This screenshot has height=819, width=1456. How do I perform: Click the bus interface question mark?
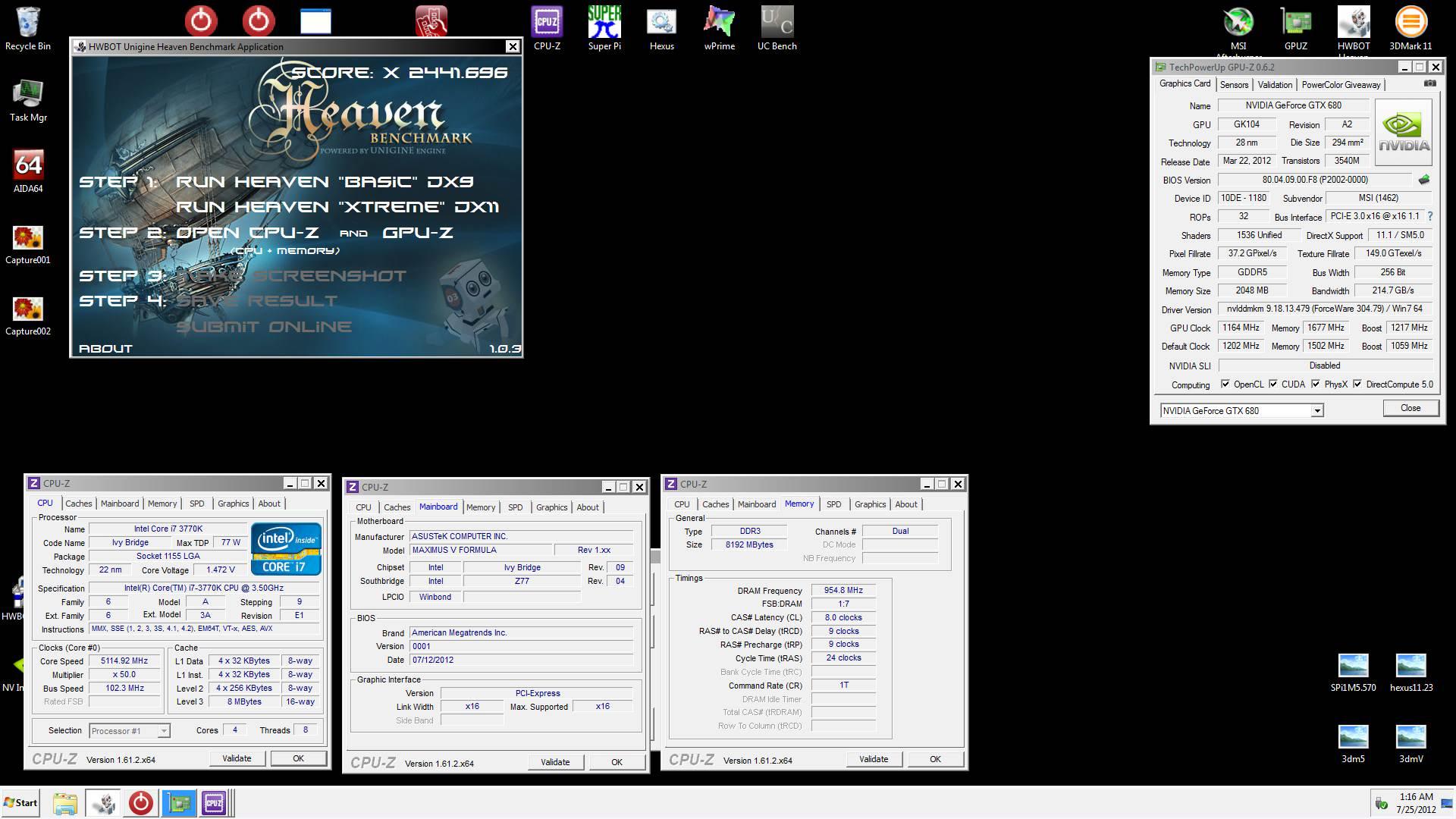coord(1430,216)
